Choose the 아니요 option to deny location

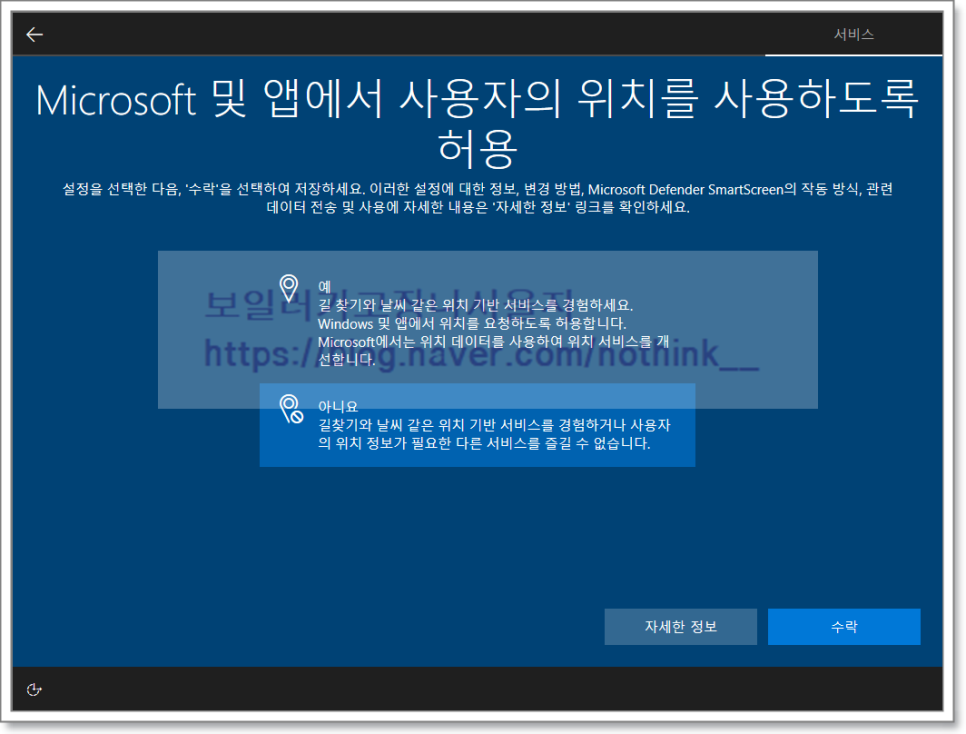point(477,425)
